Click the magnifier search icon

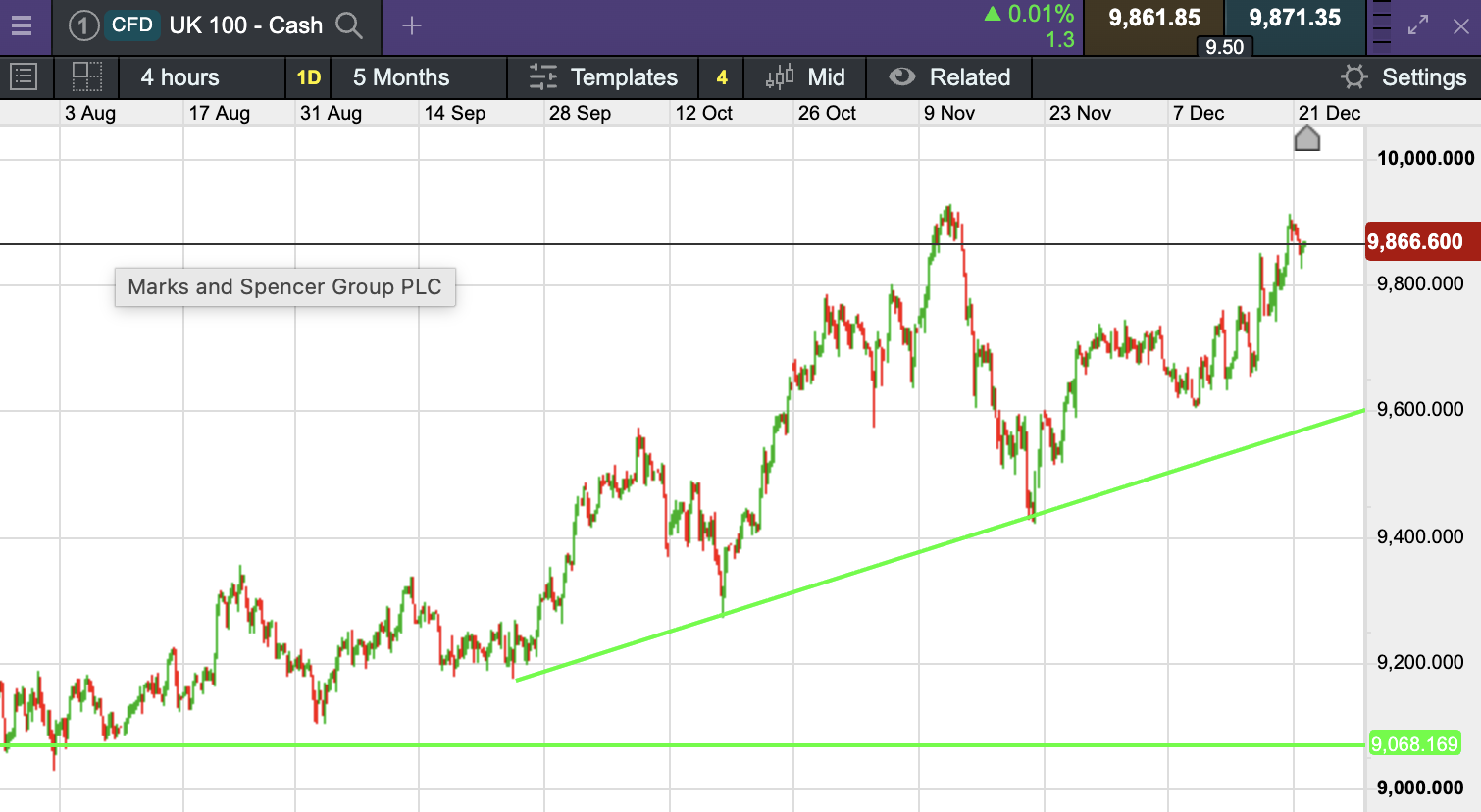[349, 25]
